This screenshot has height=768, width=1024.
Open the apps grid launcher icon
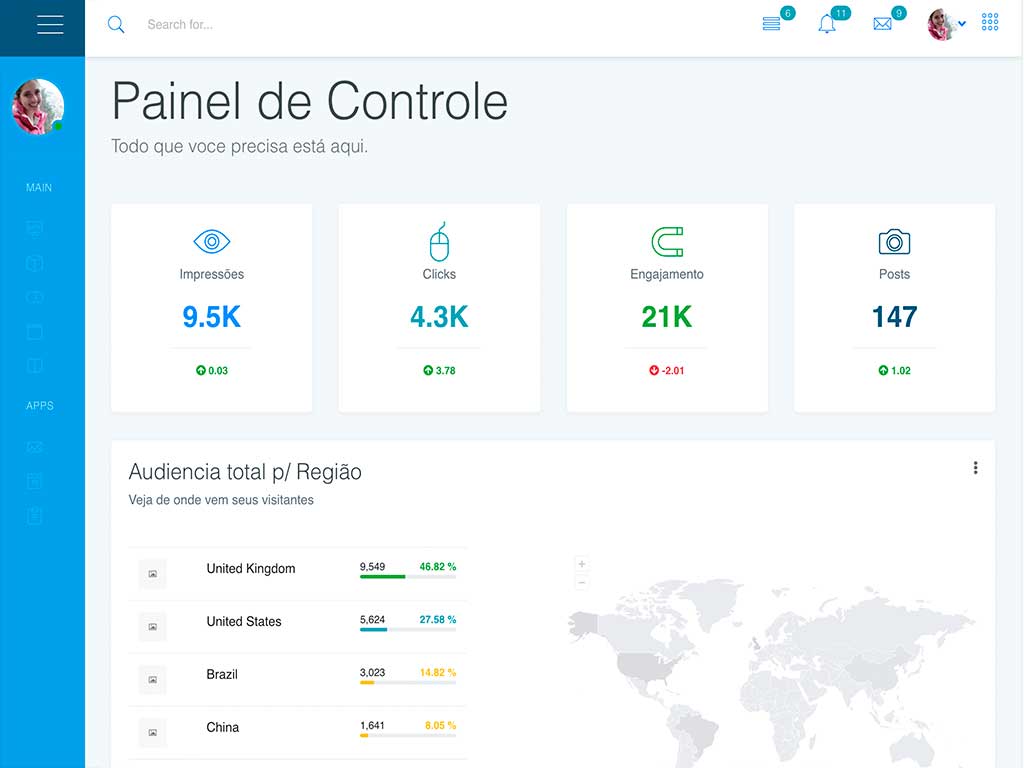click(990, 22)
